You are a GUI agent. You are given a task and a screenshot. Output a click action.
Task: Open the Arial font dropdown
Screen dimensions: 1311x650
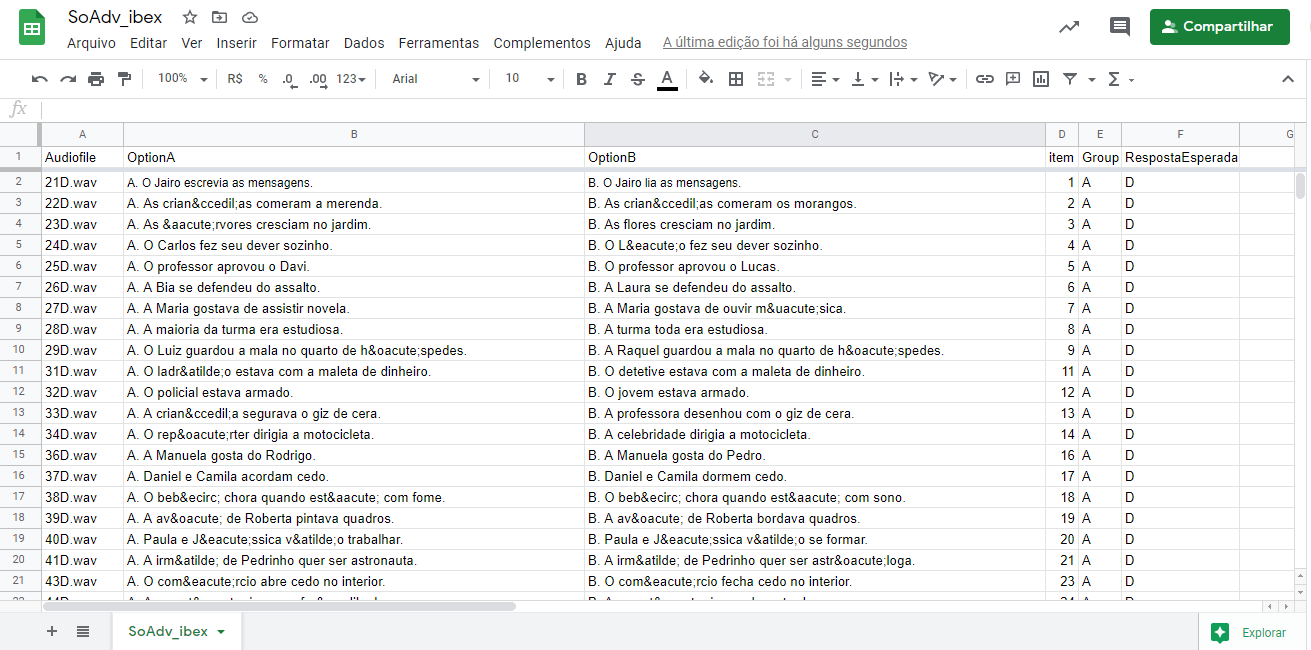(x=435, y=79)
